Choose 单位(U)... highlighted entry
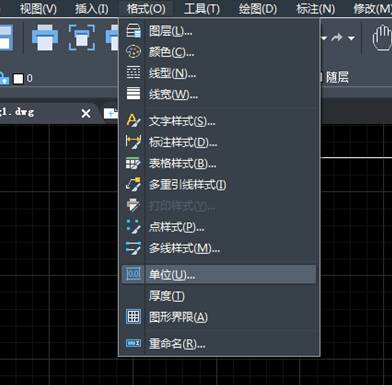This screenshot has width=392, height=385. (x=218, y=275)
